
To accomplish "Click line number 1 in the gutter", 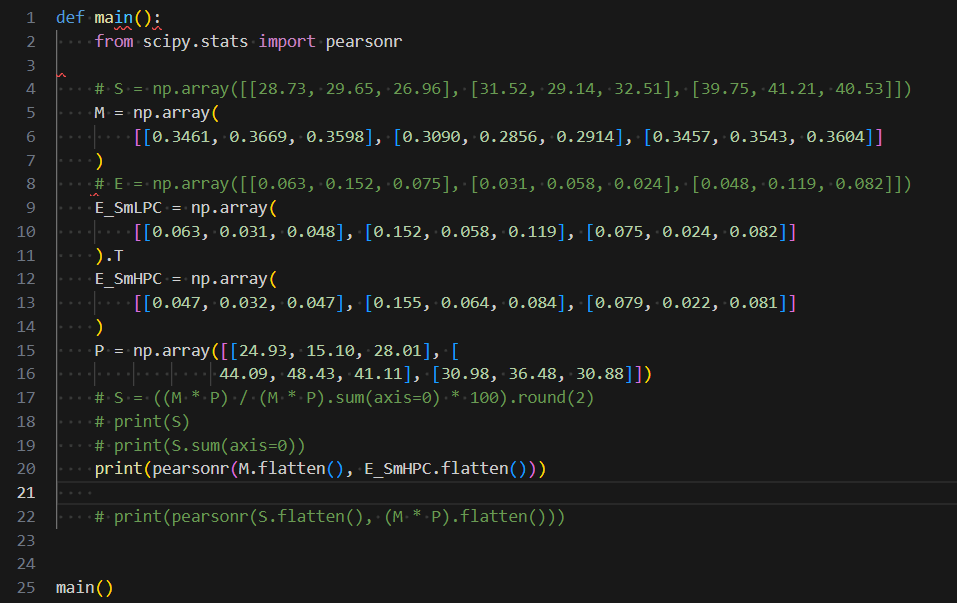I will [30, 16].
